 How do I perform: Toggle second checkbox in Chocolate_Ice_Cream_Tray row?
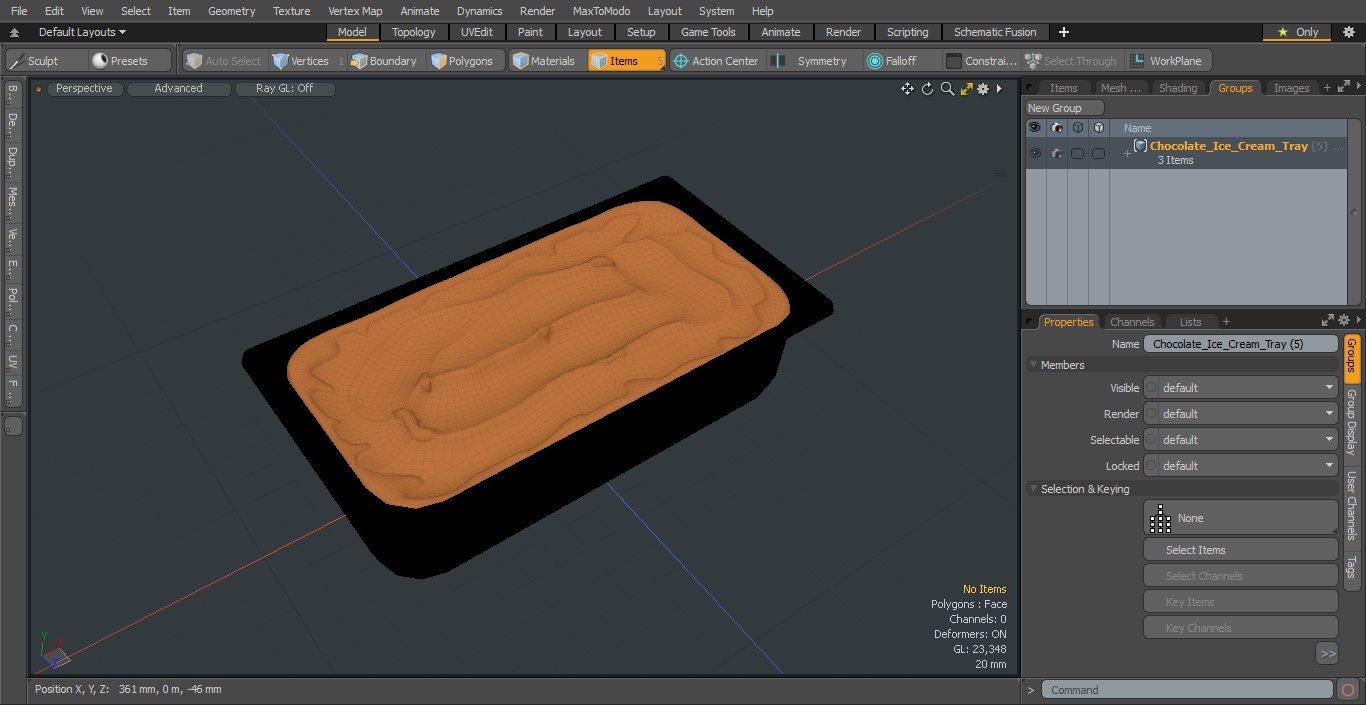[x=1098, y=153]
